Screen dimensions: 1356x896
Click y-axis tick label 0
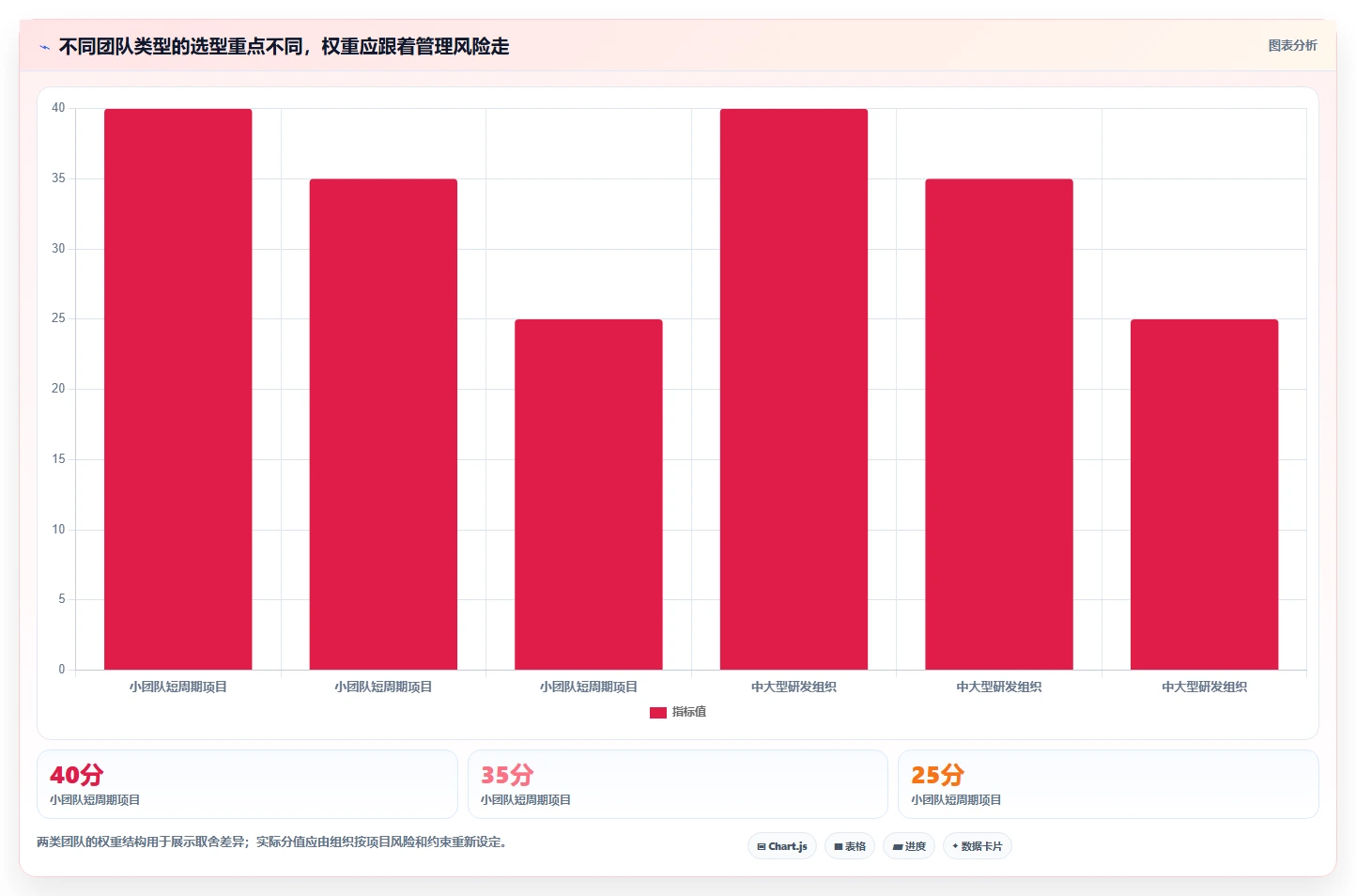tap(62, 670)
